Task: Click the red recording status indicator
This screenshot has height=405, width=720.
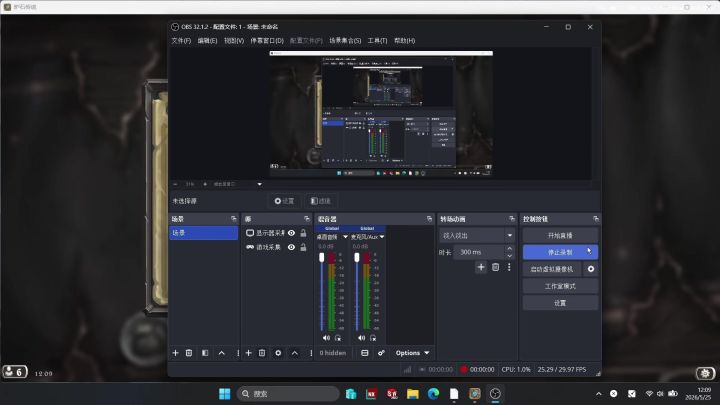Action: (x=463, y=369)
